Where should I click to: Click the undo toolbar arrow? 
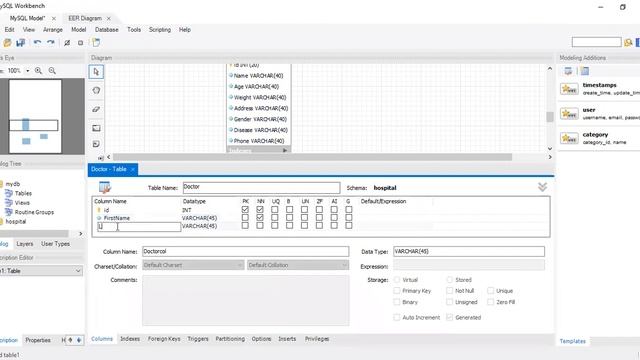point(37,42)
